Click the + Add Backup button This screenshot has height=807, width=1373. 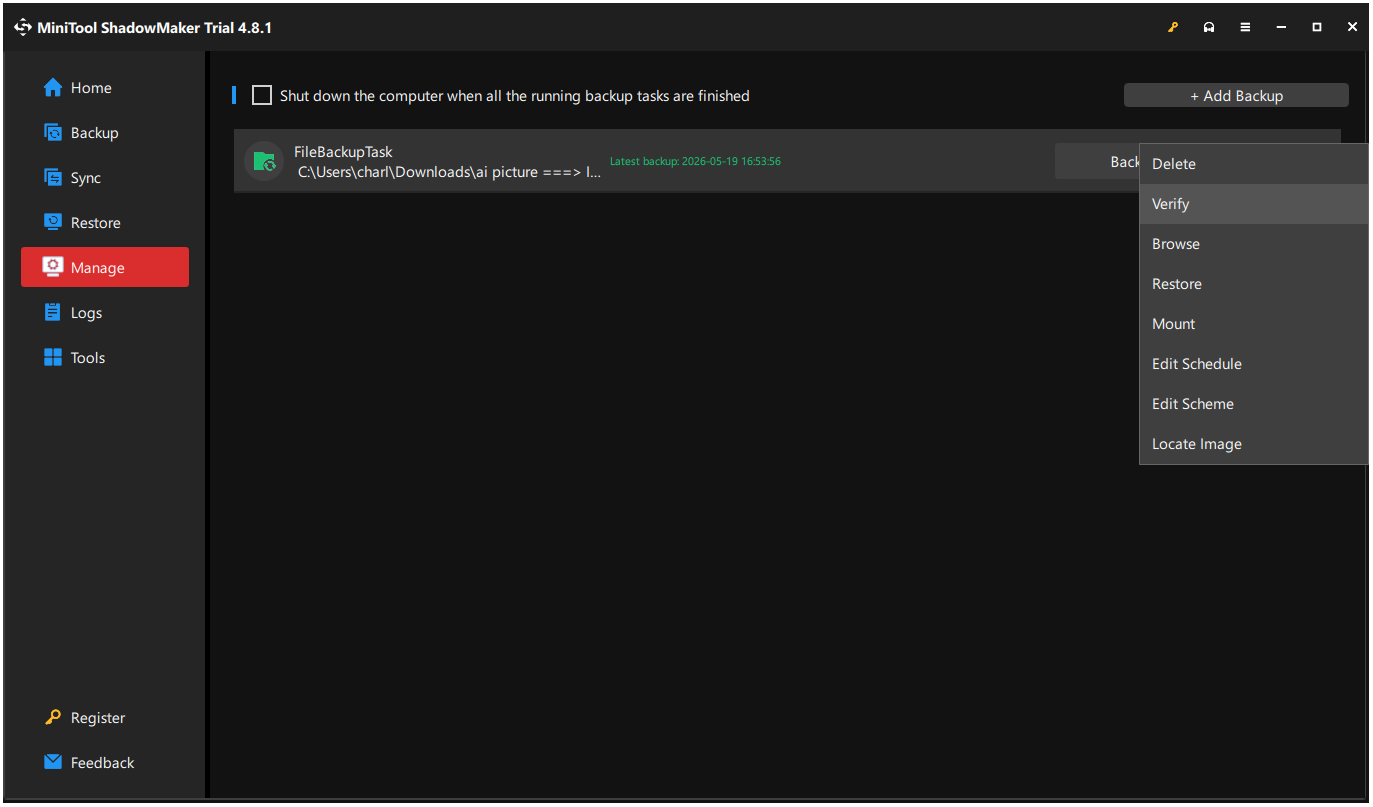(x=1236, y=96)
